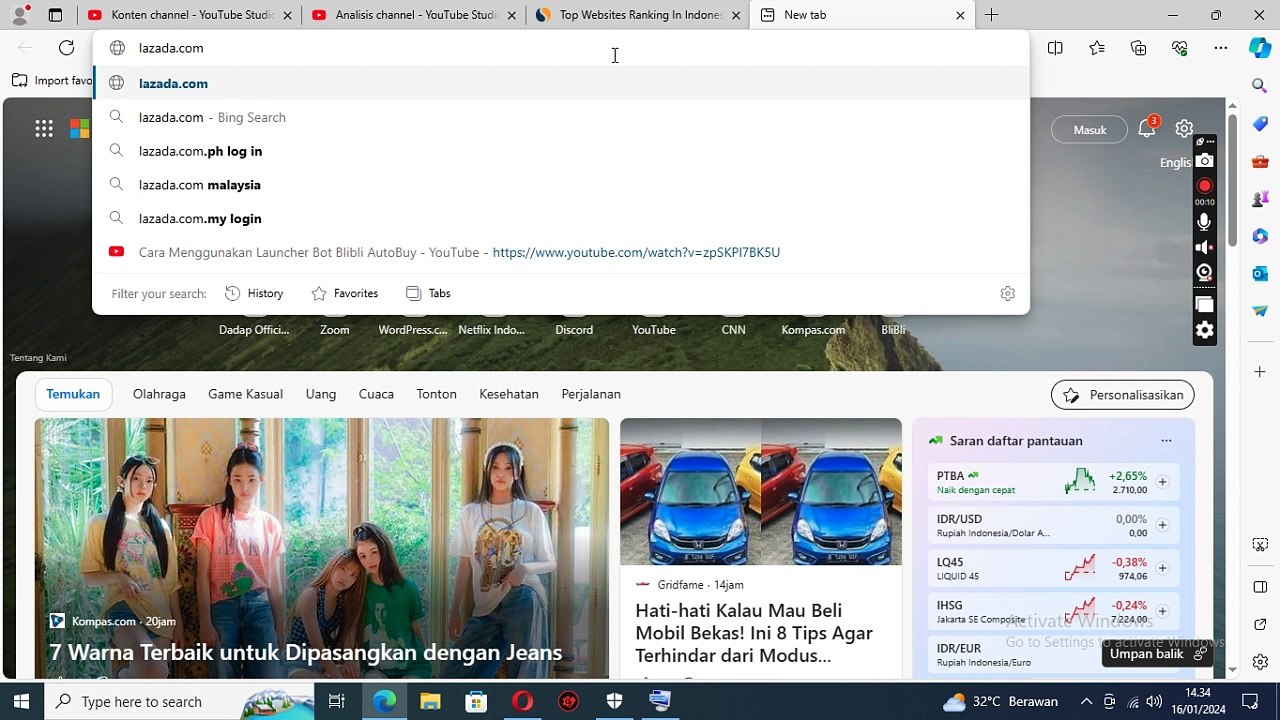Click the Umpan balik feedback button
1280x720 pixels.
[x=1158, y=654]
